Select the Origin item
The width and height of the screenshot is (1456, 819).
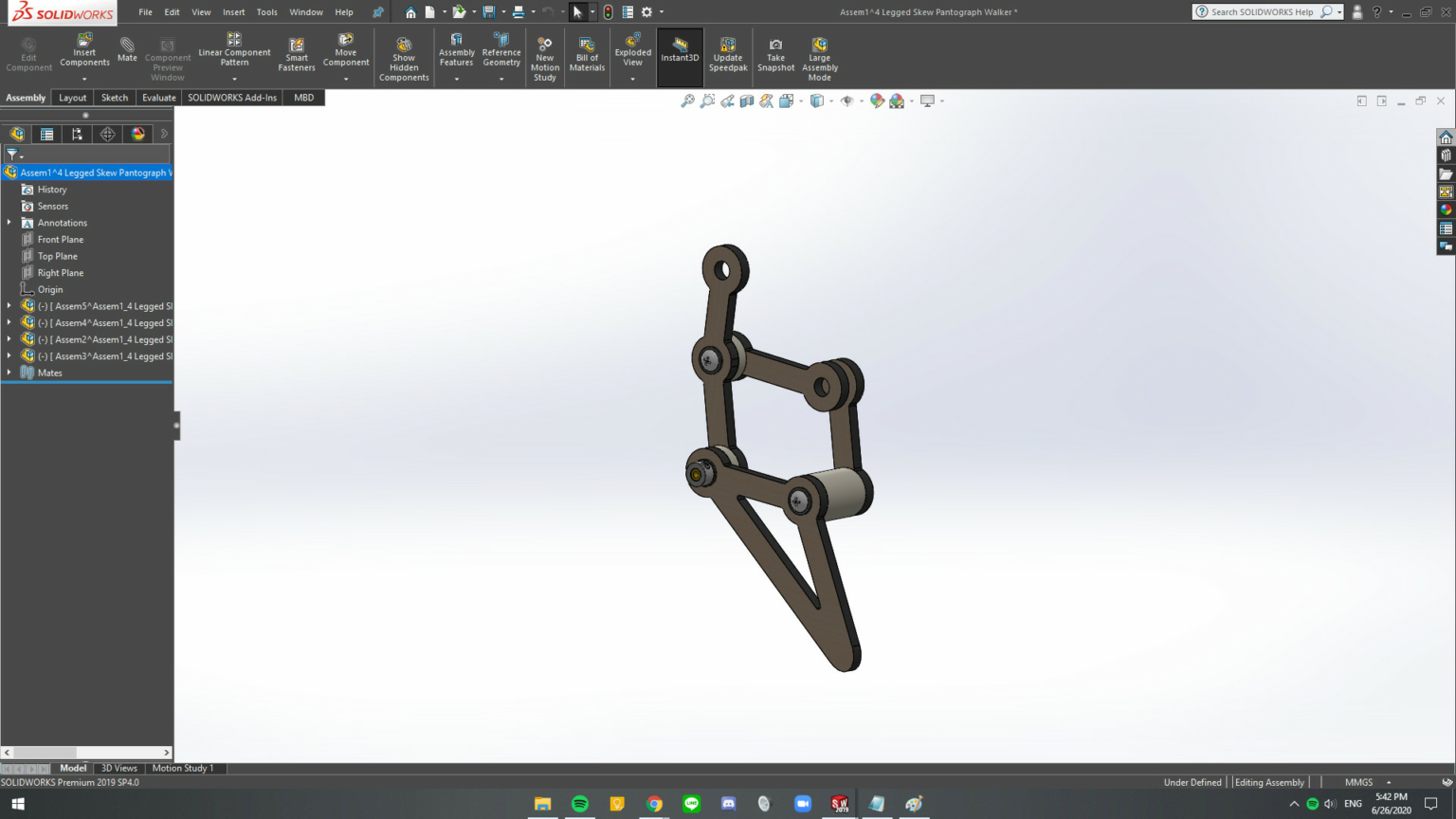click(x=50, y=289)
